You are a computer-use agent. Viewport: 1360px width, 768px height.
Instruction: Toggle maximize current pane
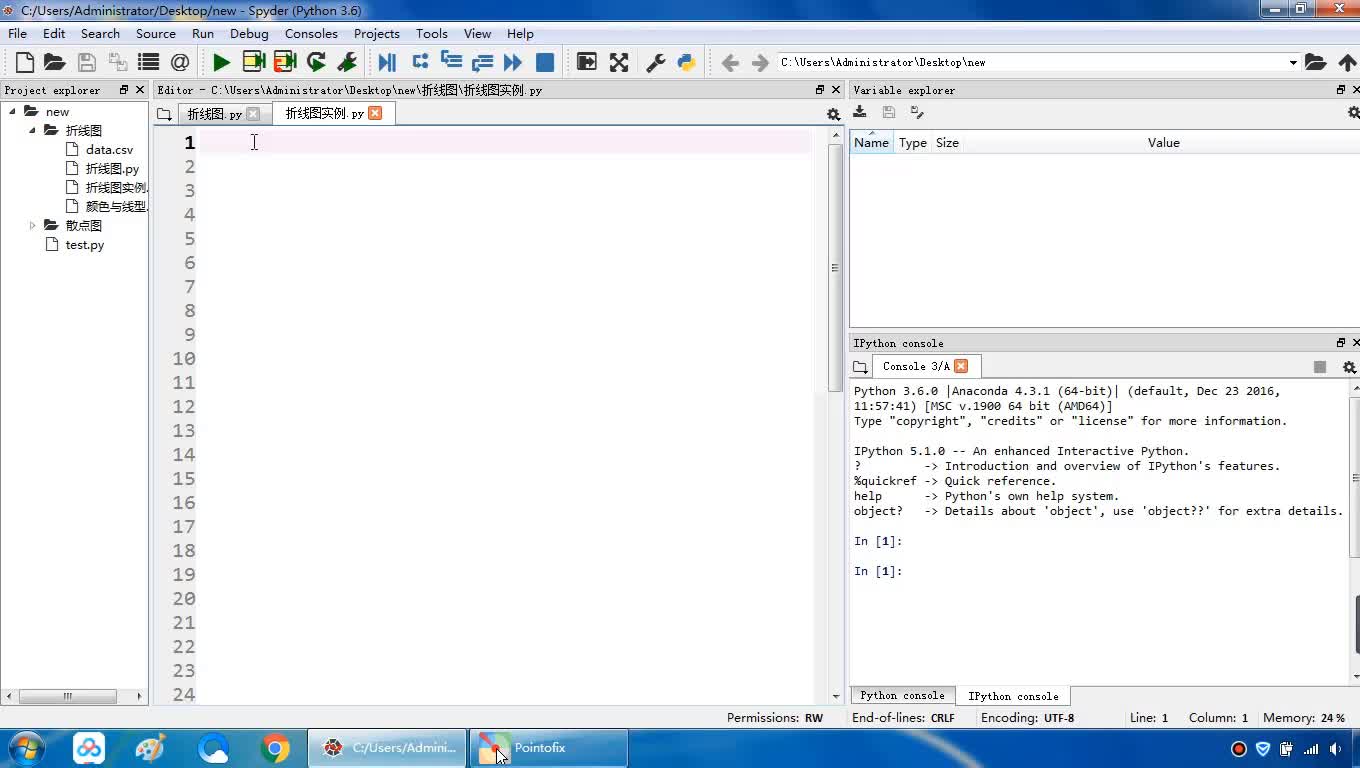click(587, 62)
